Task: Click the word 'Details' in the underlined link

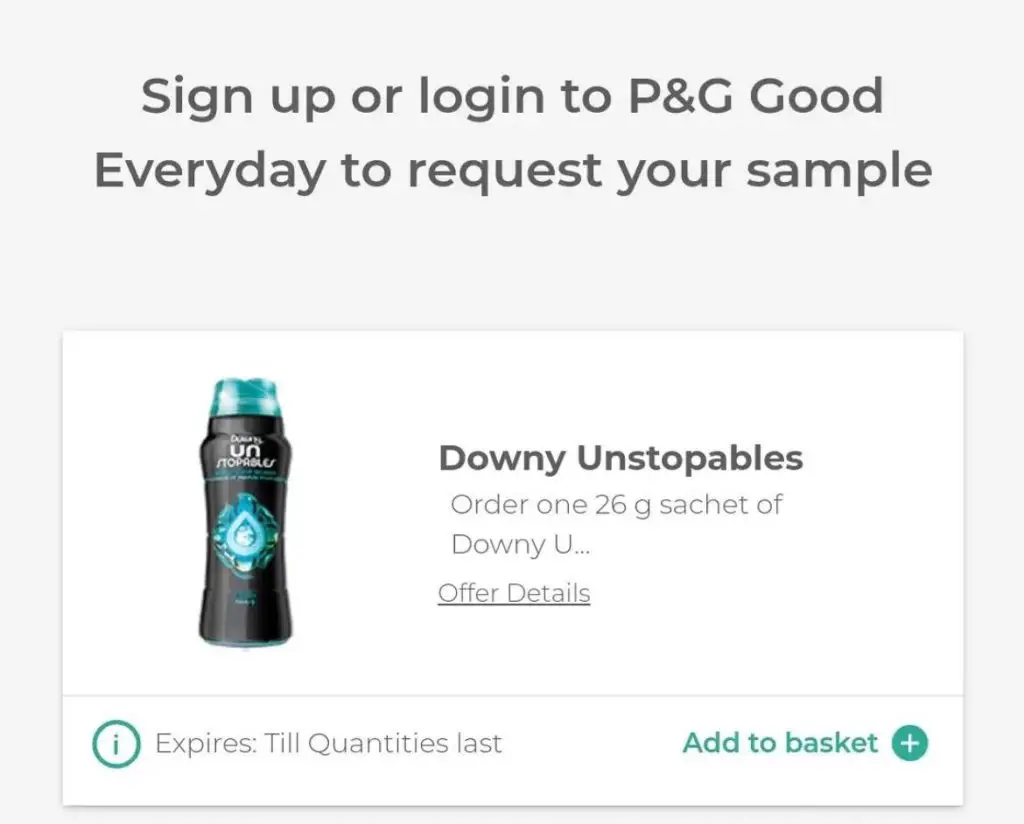Action: [549, 594]
